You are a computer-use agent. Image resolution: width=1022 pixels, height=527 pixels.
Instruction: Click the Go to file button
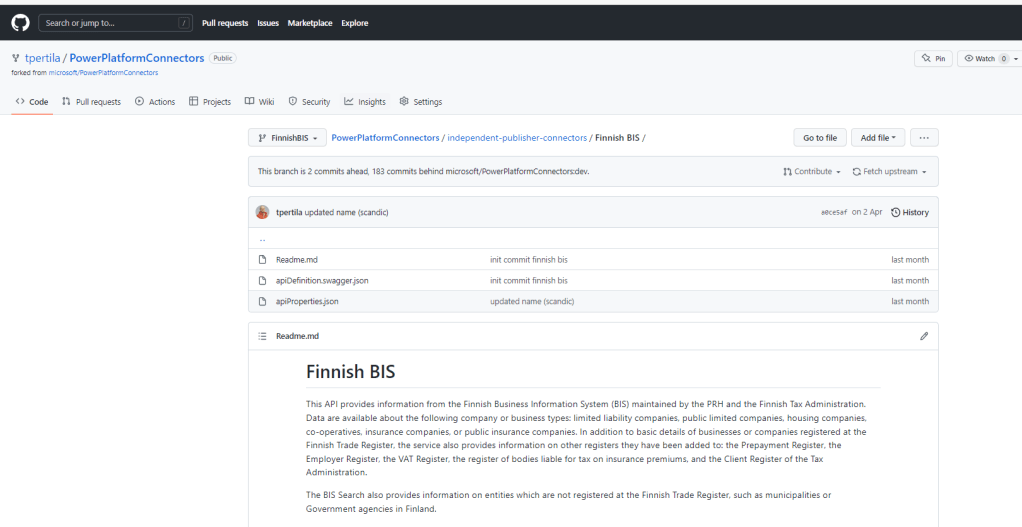click(819, 137)
